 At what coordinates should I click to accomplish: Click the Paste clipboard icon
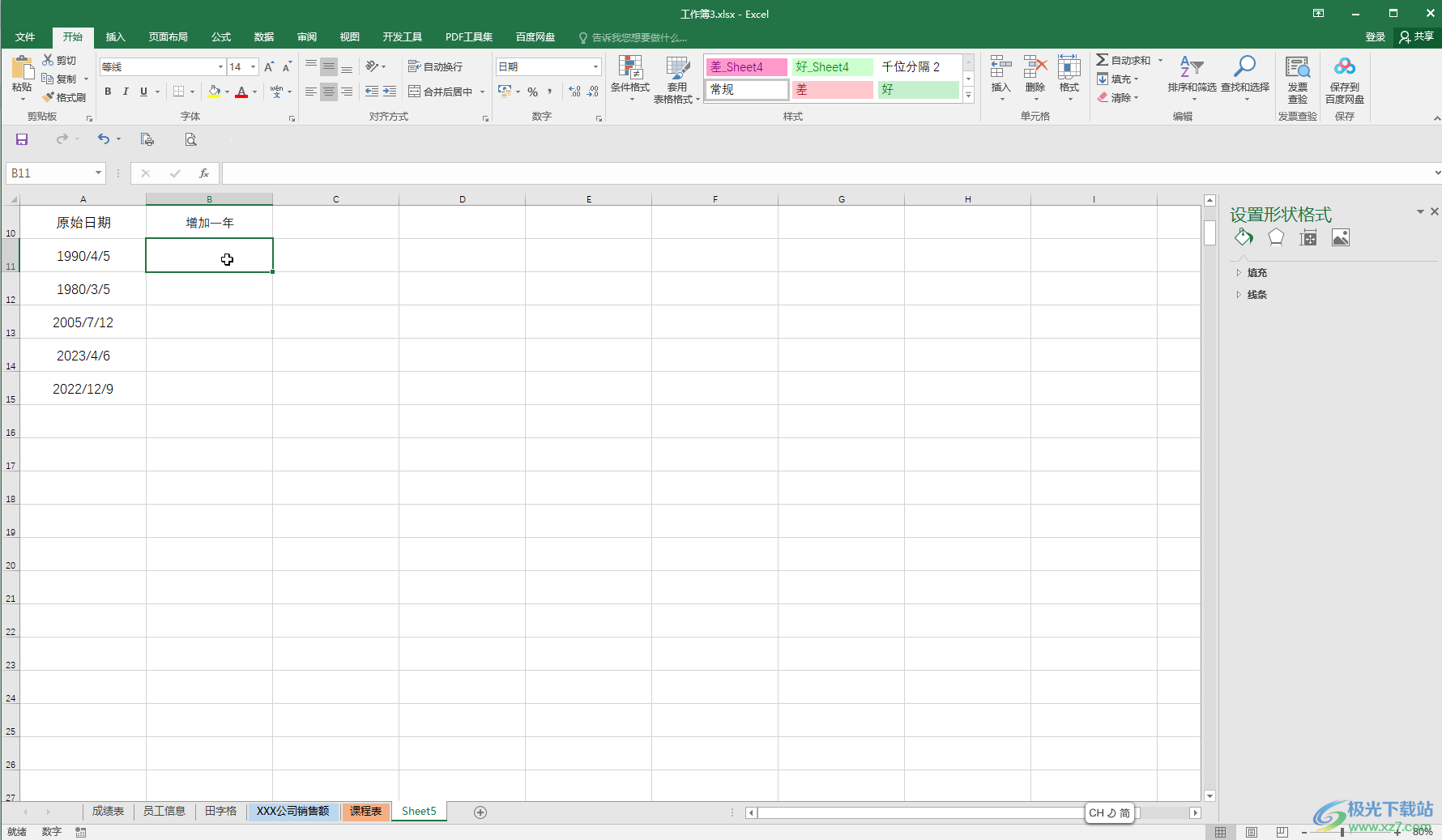(22, 67)
